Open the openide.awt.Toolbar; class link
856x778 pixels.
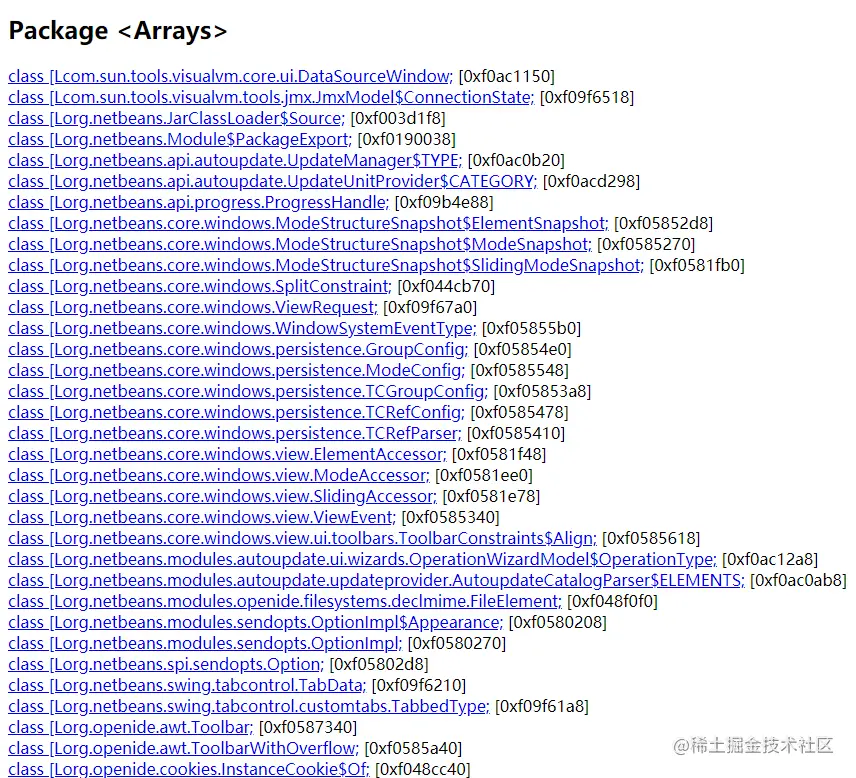click(131, 728)
